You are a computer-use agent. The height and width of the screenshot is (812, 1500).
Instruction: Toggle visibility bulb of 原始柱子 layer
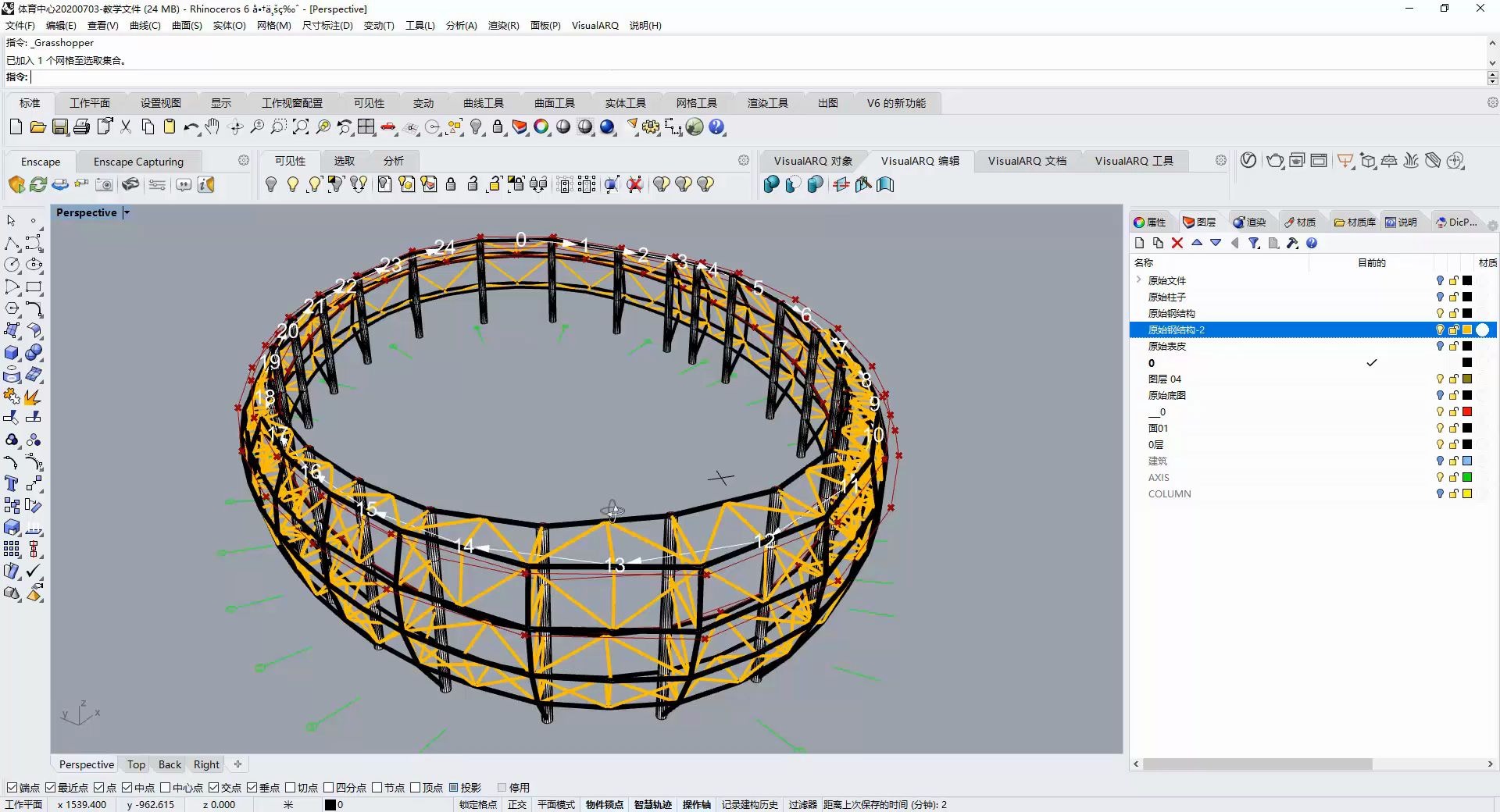click(x=1440, y=297)
